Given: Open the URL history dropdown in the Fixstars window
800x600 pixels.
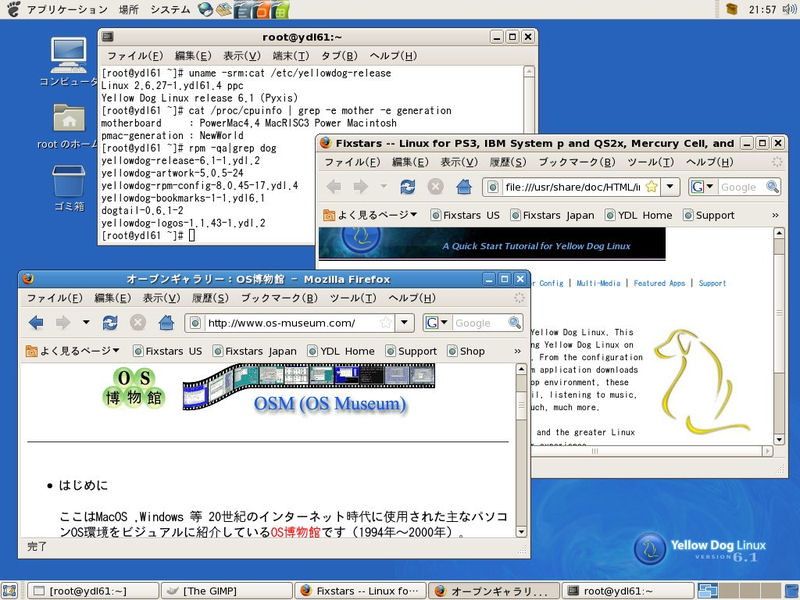Looking at the screenshot, I should [x=670, y=187].
